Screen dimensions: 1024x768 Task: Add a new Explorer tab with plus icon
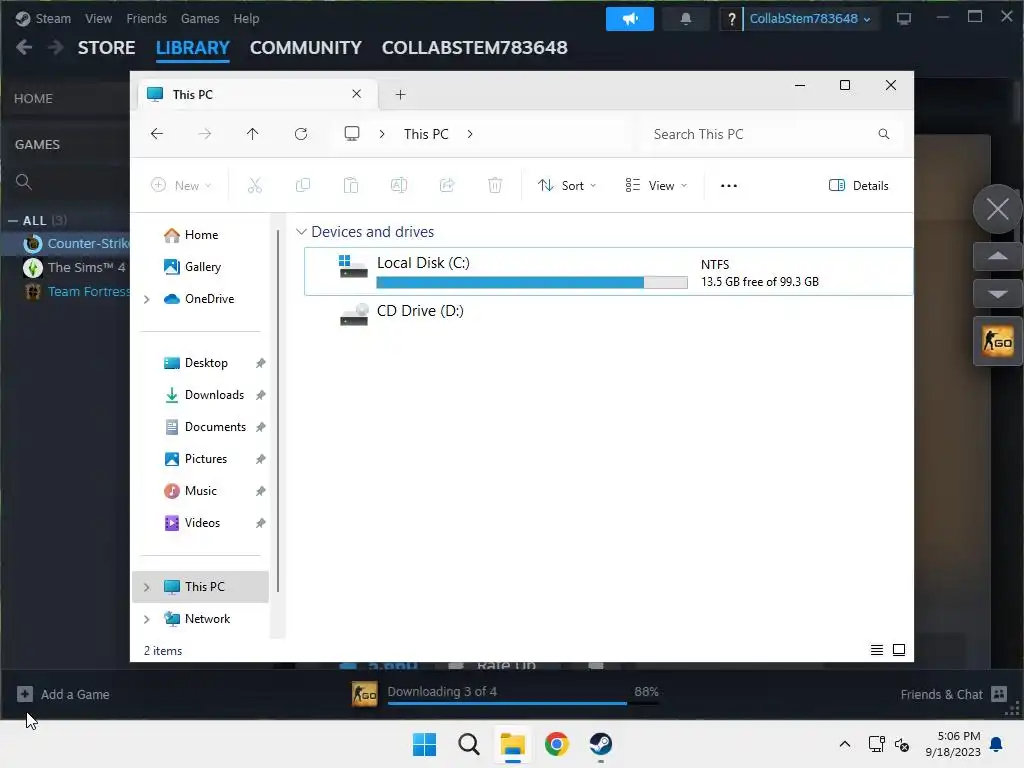[400, 95]
